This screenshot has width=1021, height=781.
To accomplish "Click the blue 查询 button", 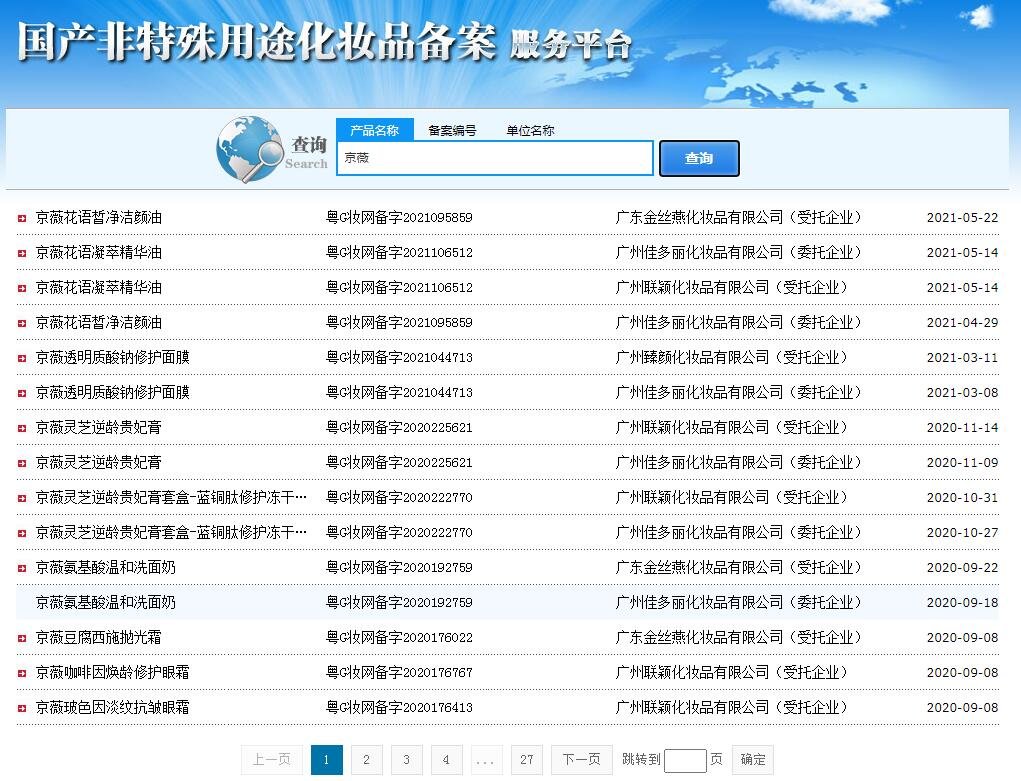I will click(x=699, y=158).
